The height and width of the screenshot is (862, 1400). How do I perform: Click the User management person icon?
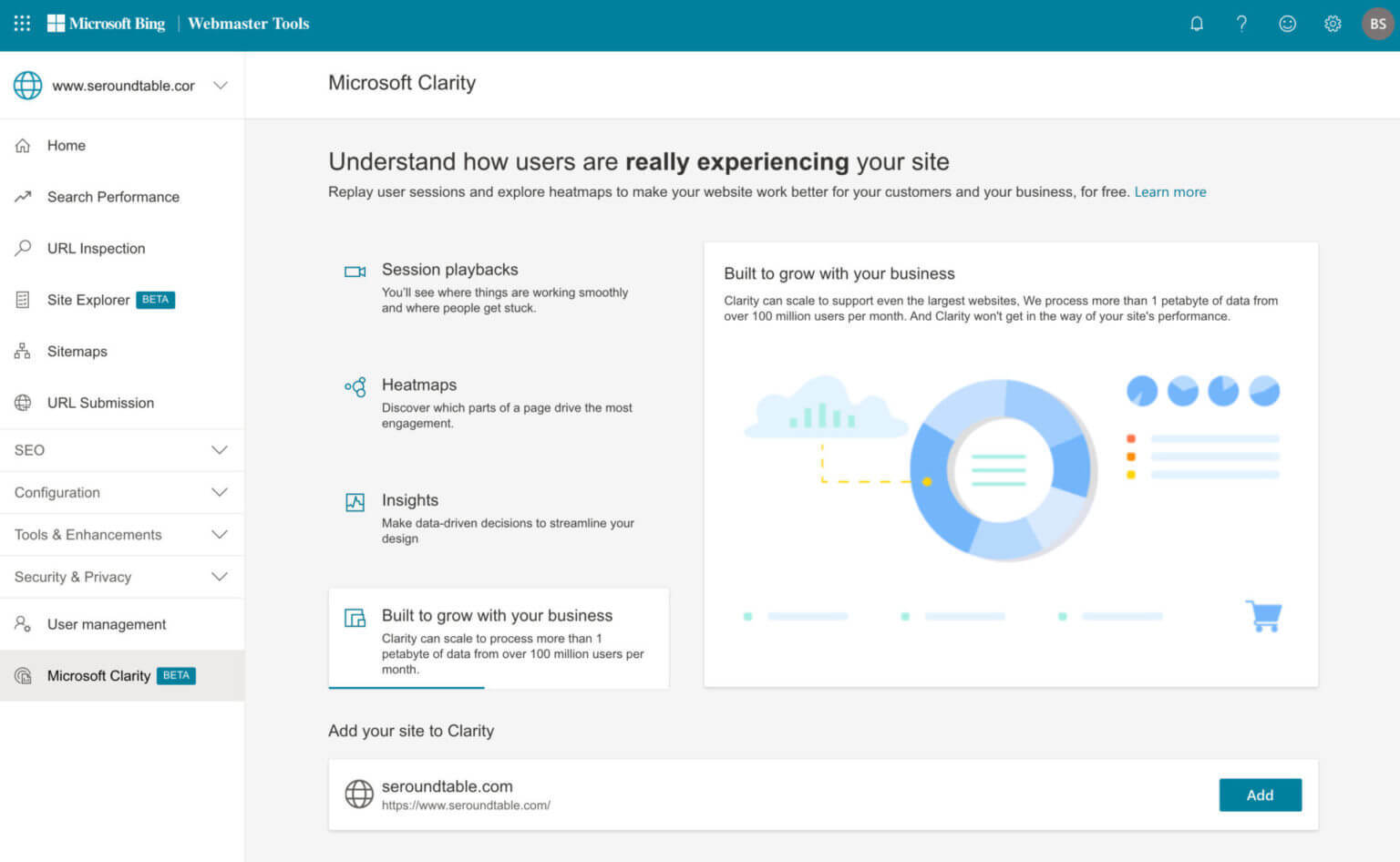click(23, 624)
